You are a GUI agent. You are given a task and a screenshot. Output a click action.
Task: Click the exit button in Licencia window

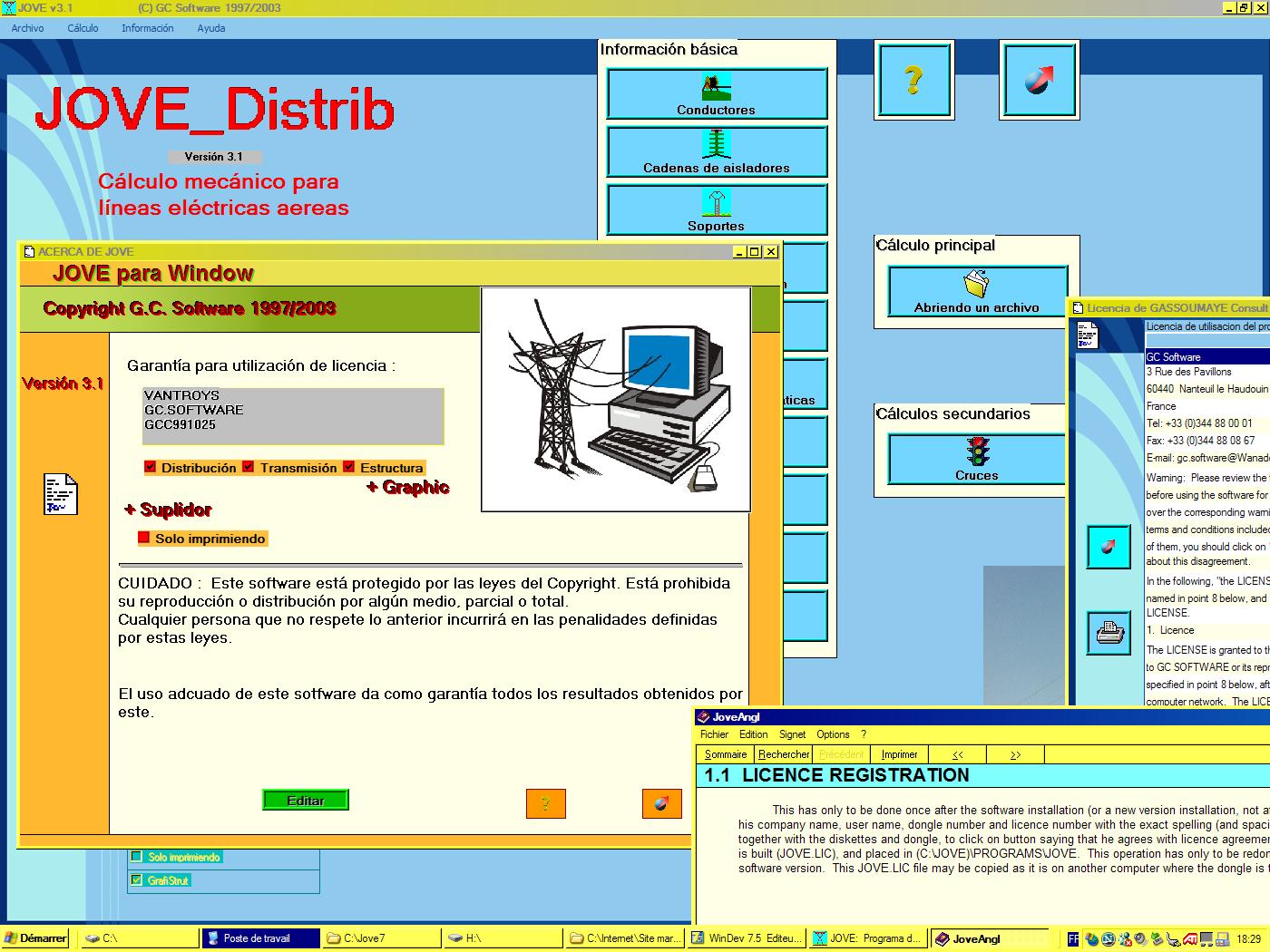[x=1109, y=547]
